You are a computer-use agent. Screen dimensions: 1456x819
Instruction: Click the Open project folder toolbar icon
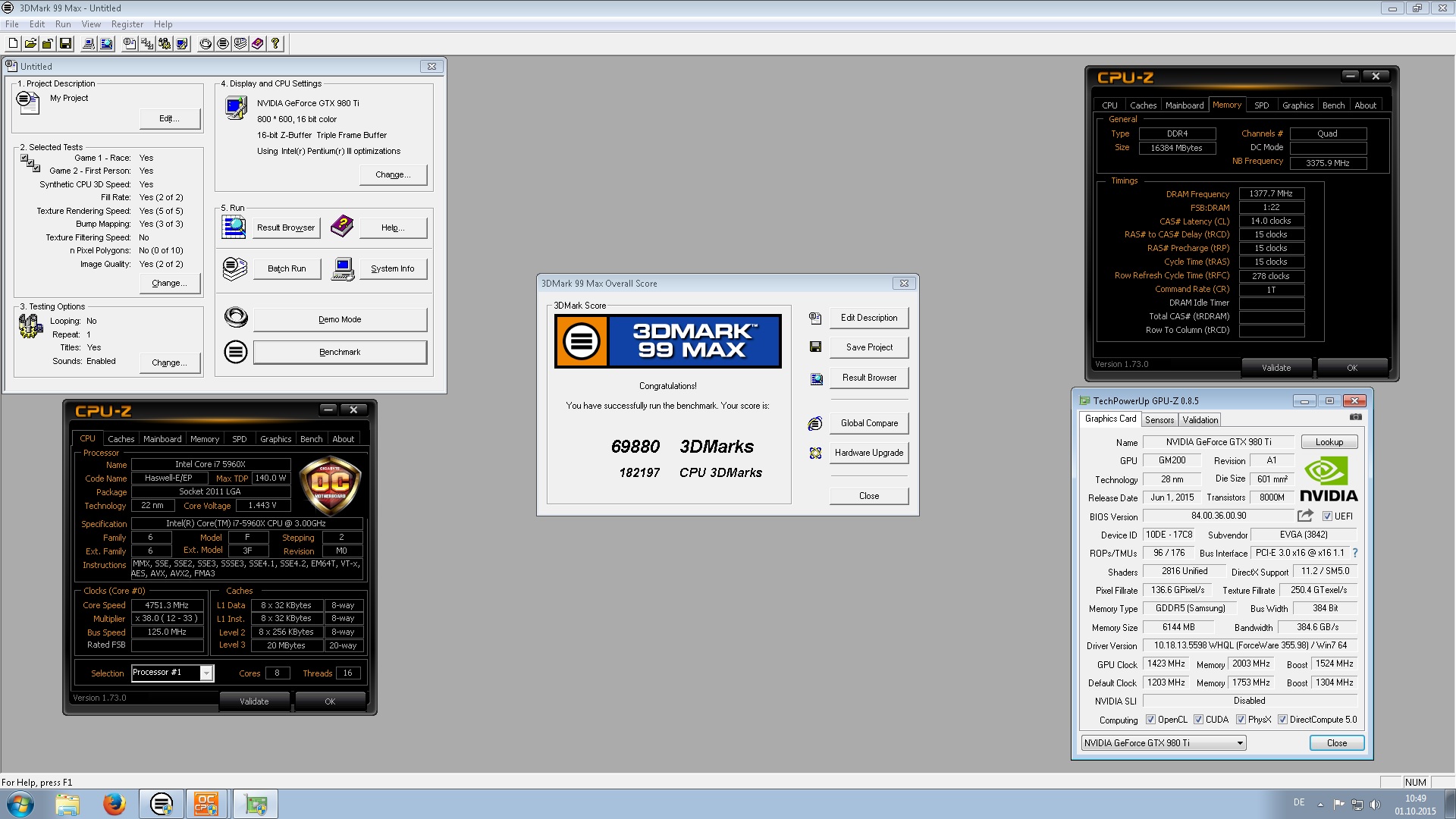click(x=30, y=43)
